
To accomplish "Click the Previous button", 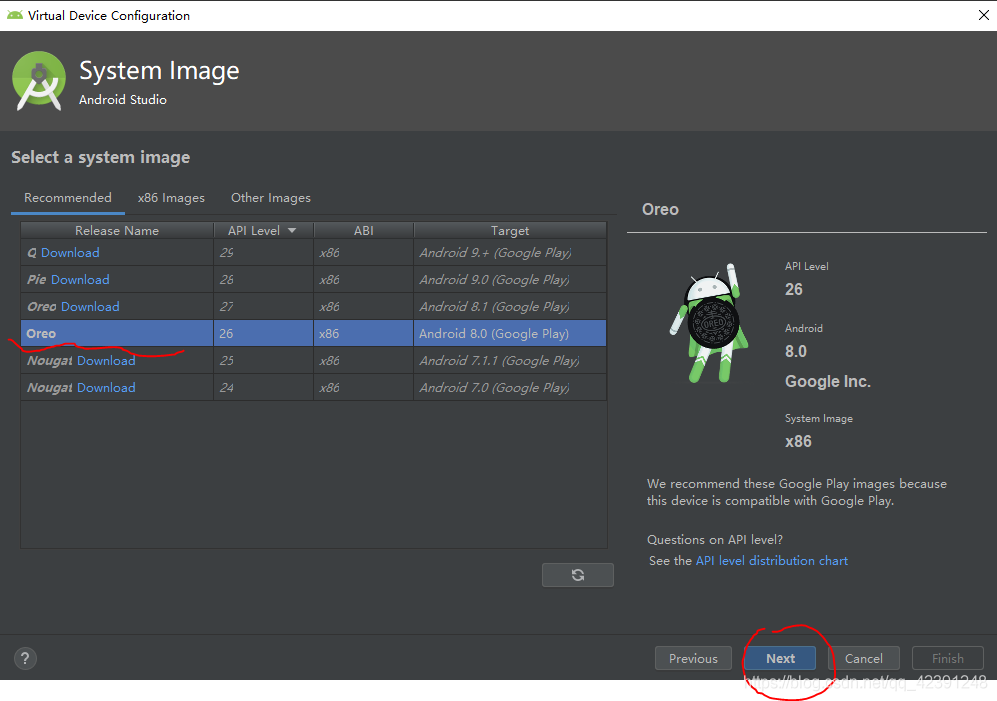I will 693,658.
